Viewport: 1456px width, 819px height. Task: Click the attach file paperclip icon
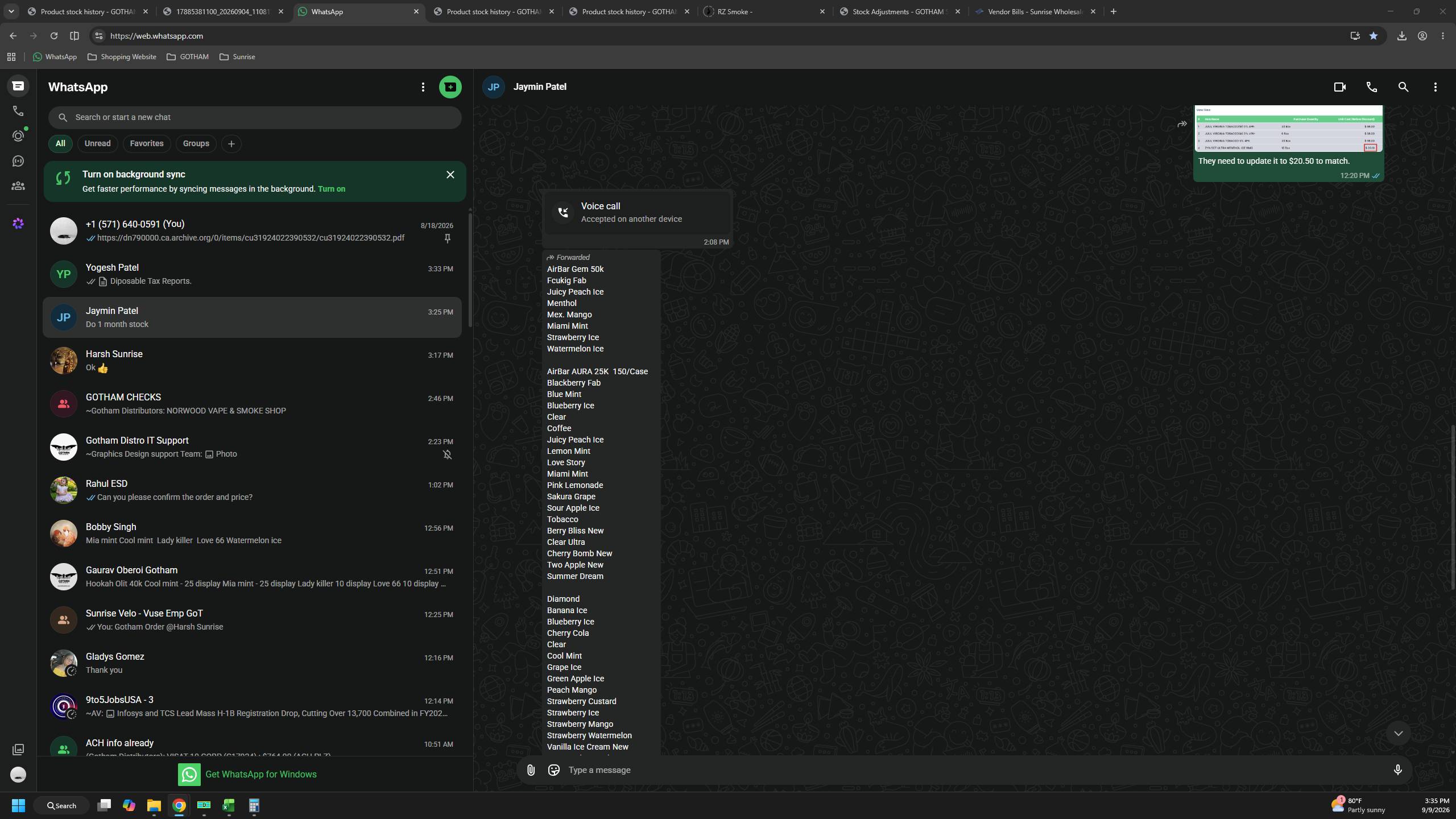(x=530, y=770)
